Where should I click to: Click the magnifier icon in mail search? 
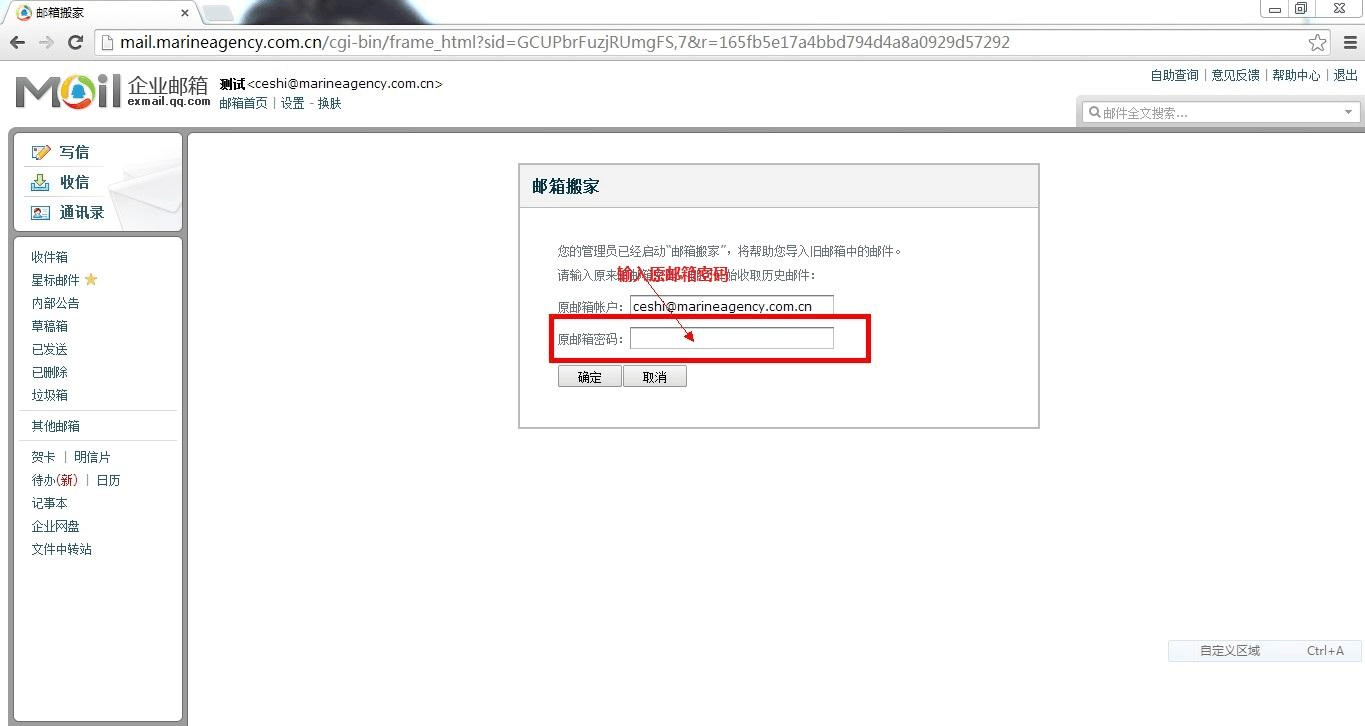pos(1094,113)
